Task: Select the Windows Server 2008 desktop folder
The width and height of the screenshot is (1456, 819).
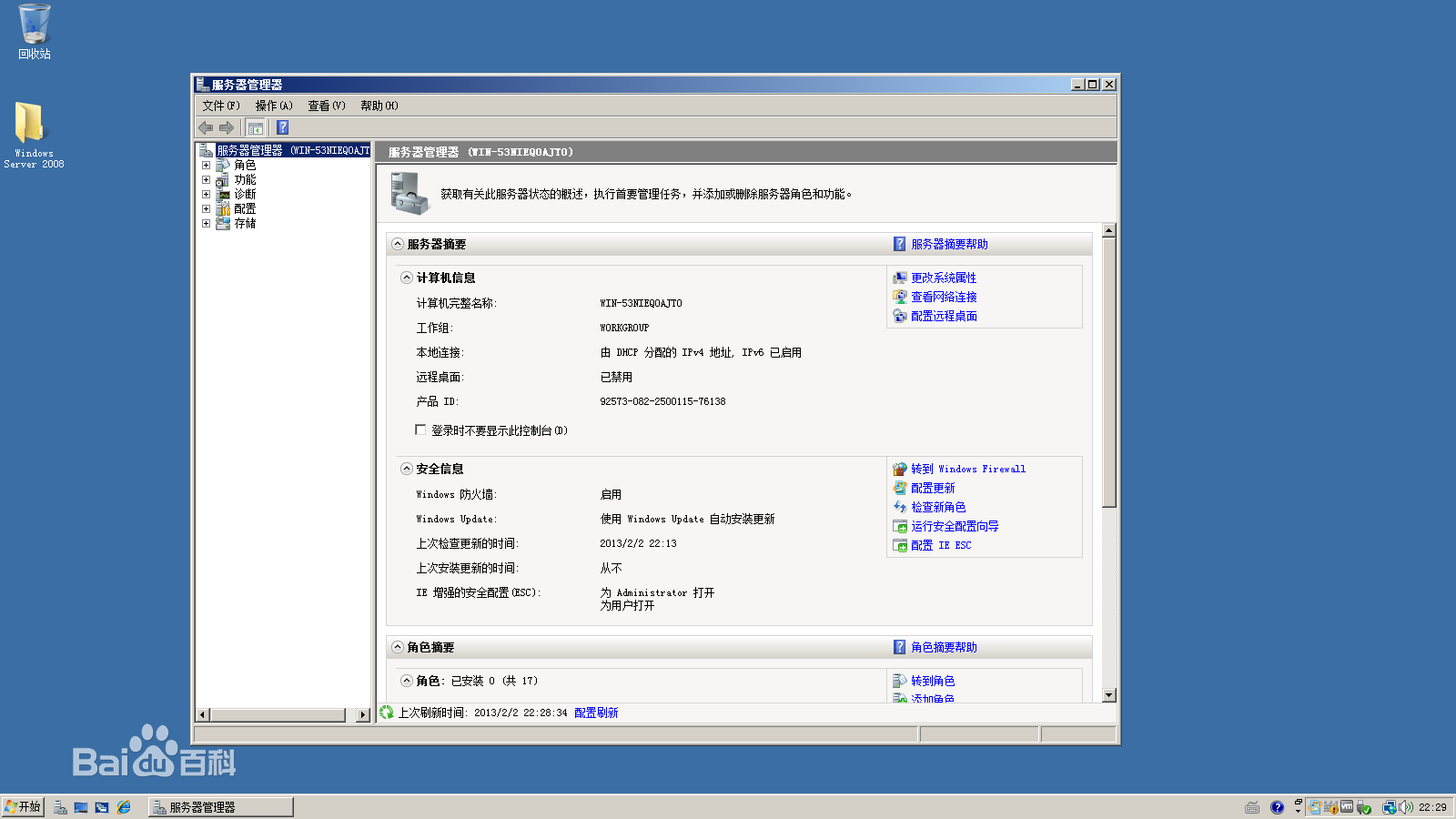Action: coord(34,134)
